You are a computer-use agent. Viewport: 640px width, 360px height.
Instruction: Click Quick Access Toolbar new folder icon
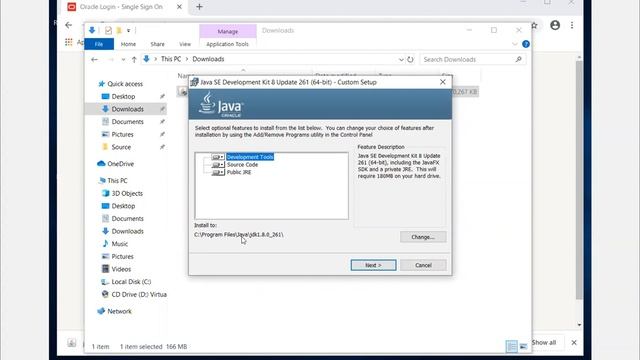click(119, 31)
